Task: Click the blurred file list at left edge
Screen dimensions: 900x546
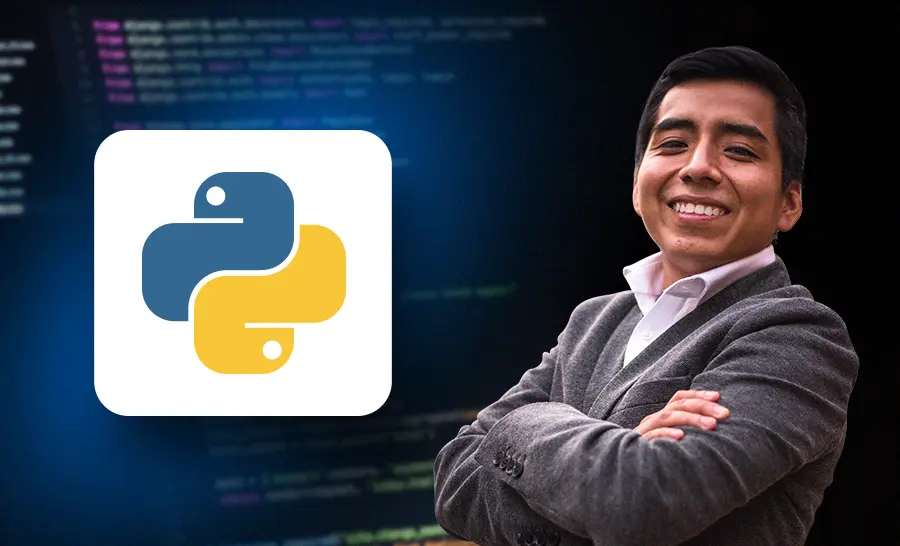Action: pyautogui.click(x=16, y=126)
